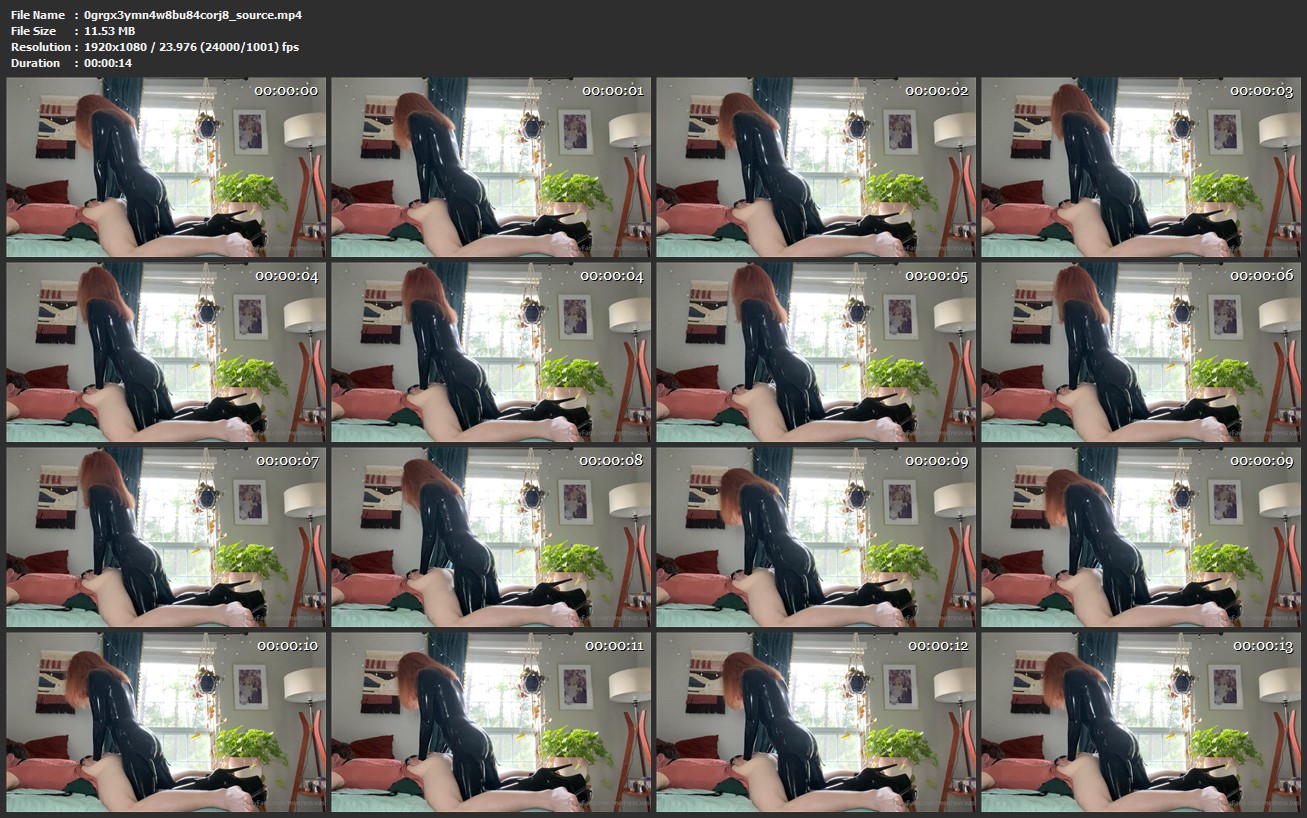Click the "File Name" label
Image resolution: width=1307 pixels, height=818 pixels.
pos(38,15)
